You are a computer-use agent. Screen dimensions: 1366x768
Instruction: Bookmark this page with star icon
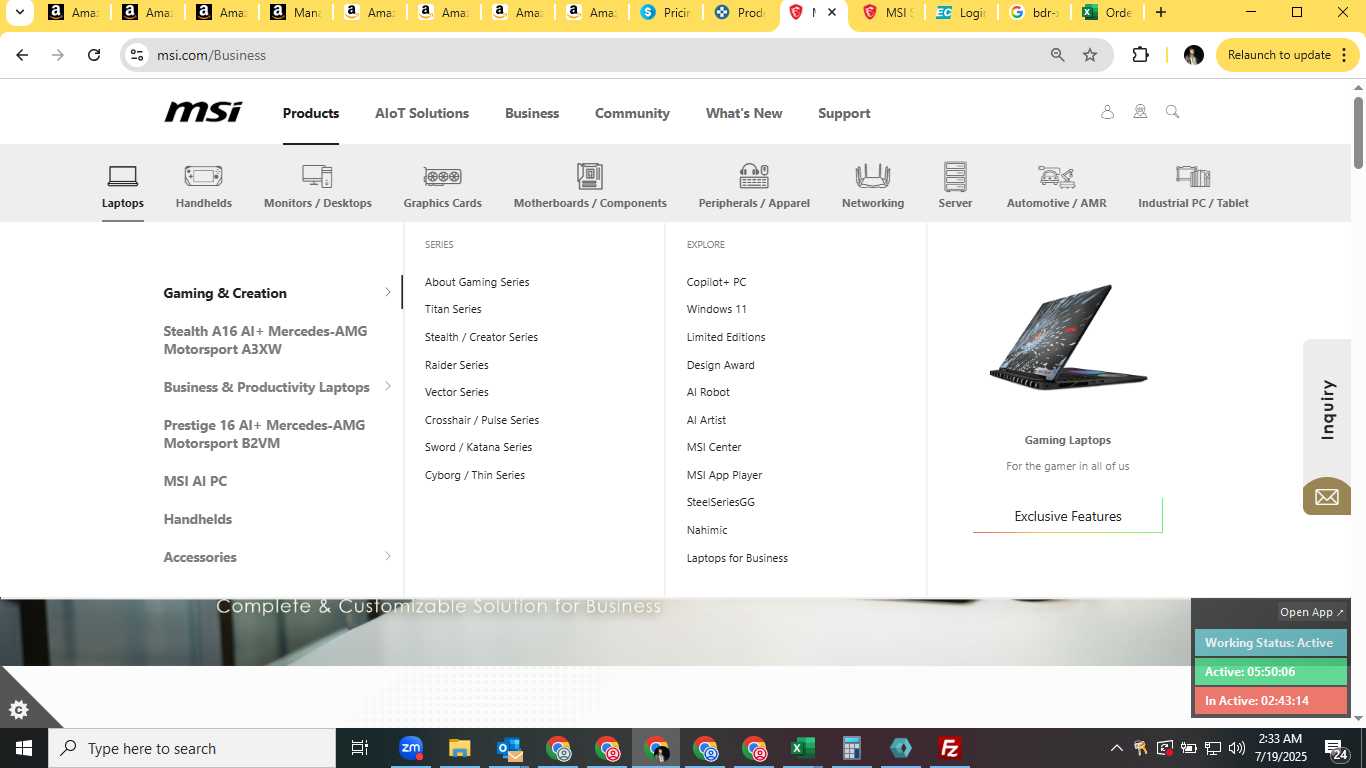click(1090, 55)
